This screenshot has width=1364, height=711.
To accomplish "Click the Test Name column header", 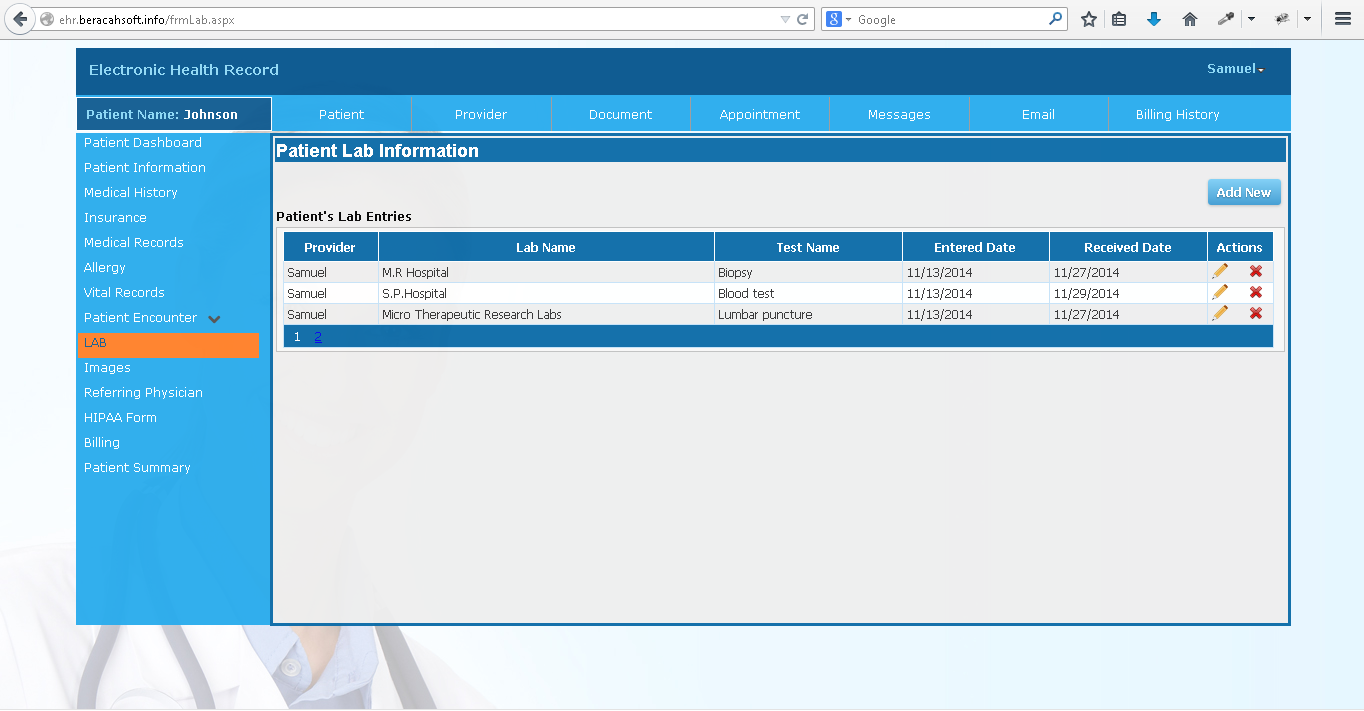I will 808,247.
